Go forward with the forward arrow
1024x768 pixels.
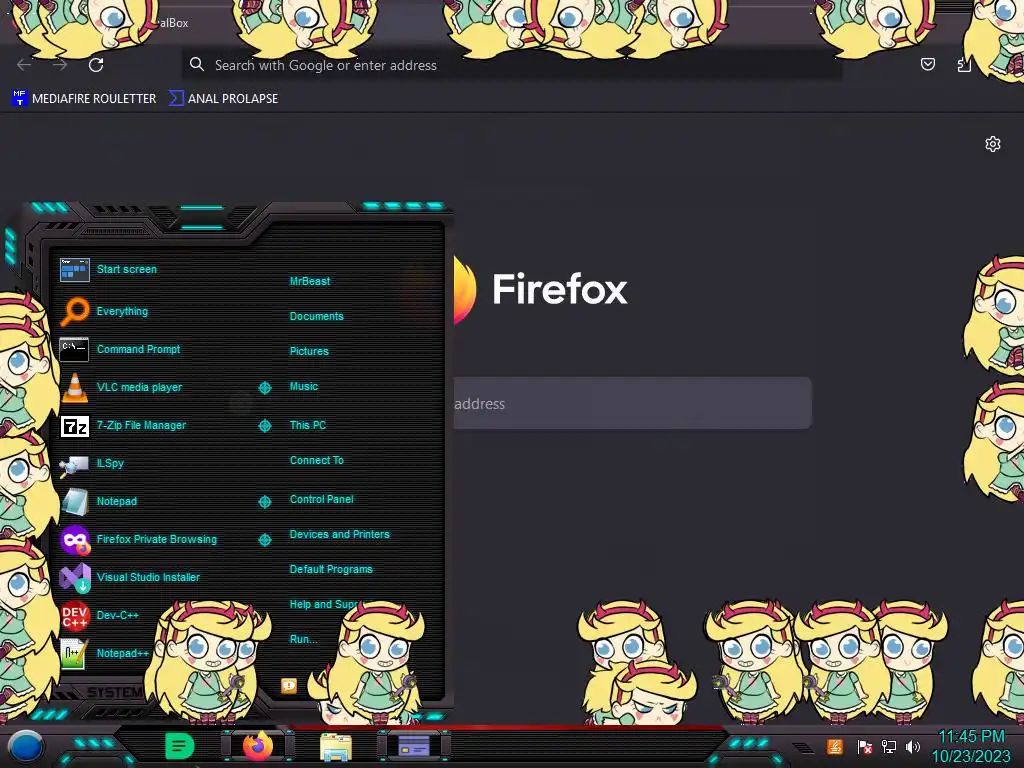60,65
